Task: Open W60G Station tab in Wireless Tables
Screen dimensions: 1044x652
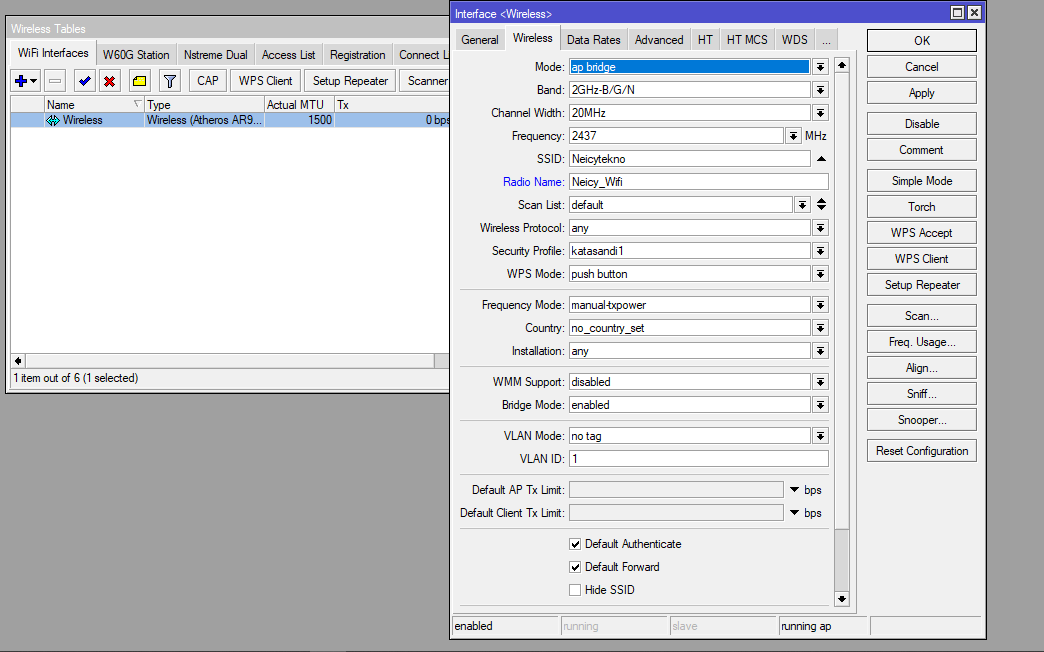Action: (x=136, y=55)
